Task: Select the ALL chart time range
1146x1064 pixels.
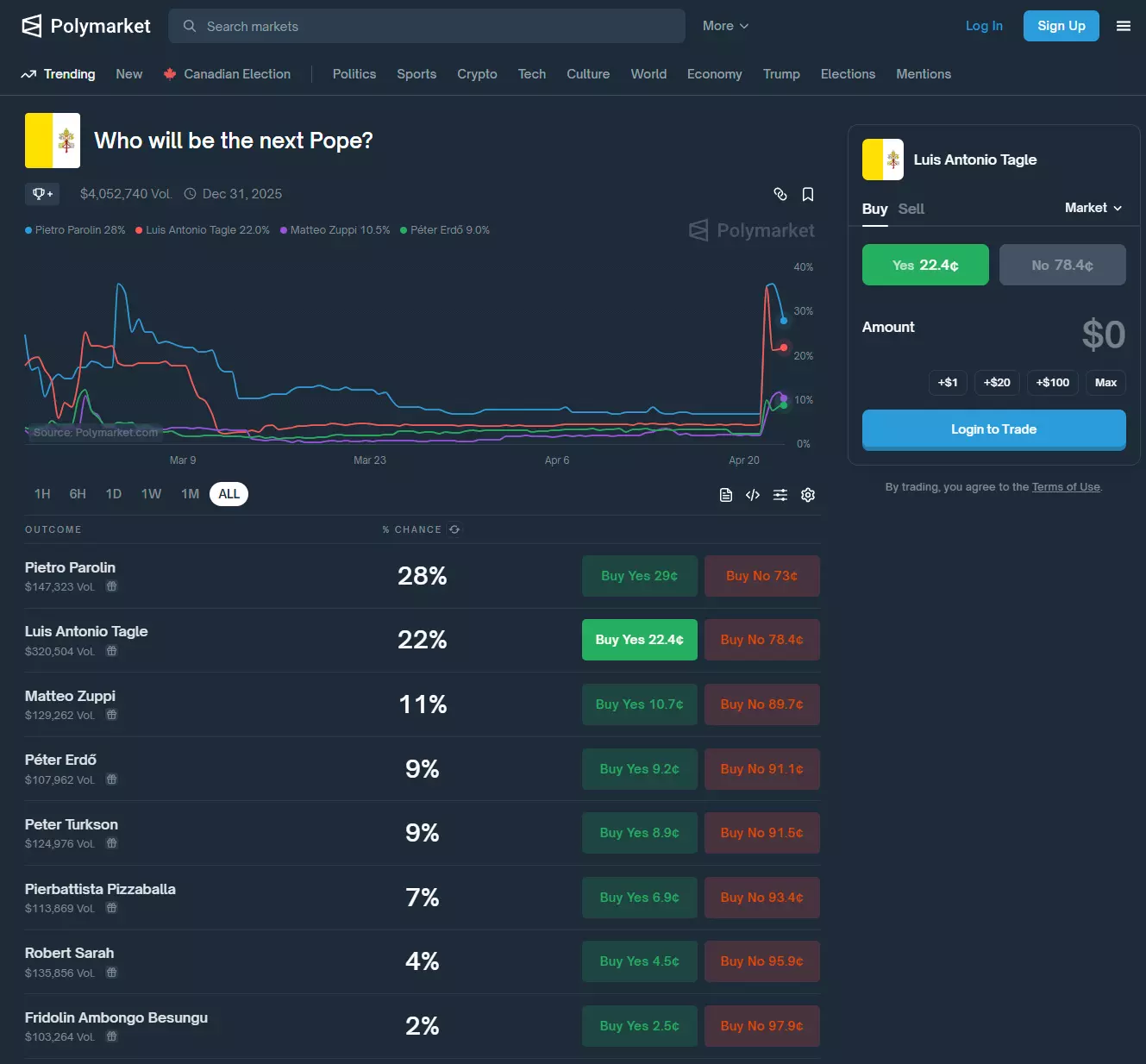Action: [x=229, y=494]
